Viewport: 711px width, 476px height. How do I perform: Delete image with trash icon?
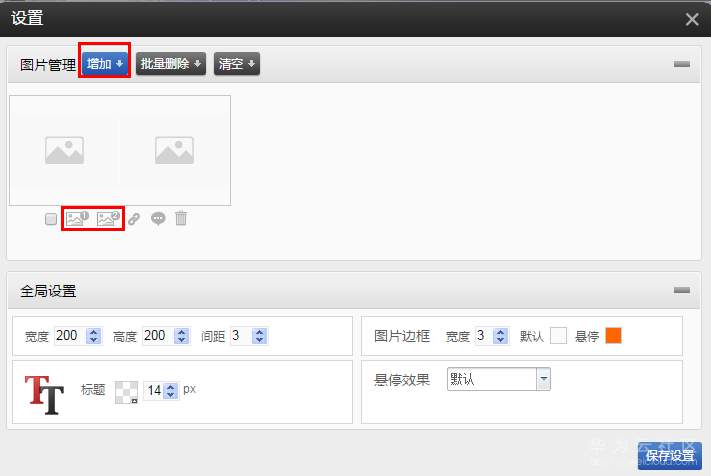coord(181,218)
